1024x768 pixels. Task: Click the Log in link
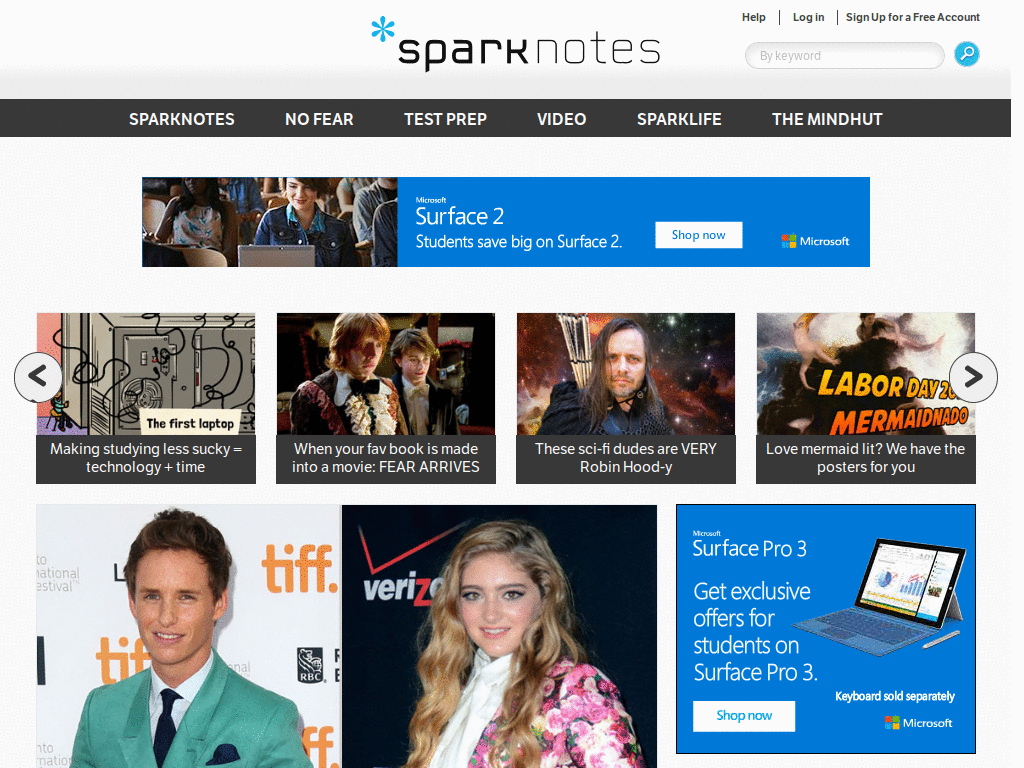(808, 17)
